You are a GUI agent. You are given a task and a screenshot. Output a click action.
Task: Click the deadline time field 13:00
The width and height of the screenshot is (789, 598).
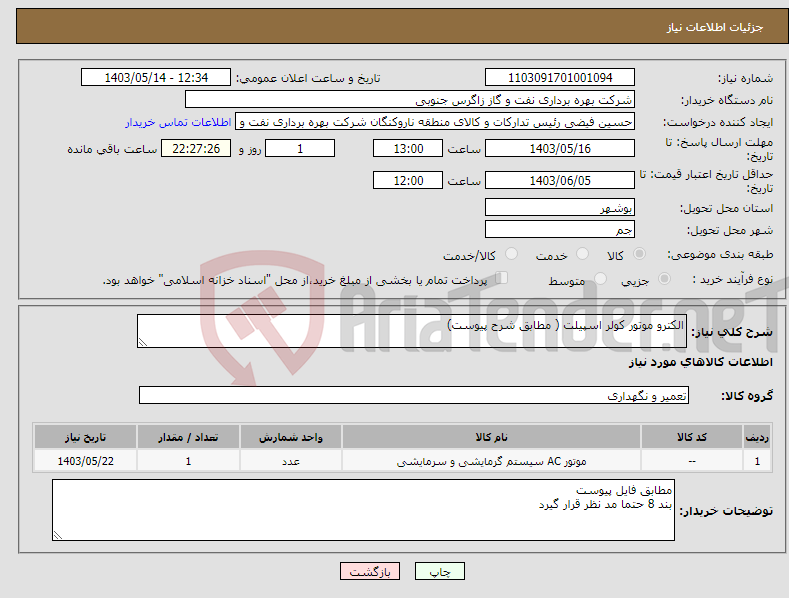click(x=408, y=148)
